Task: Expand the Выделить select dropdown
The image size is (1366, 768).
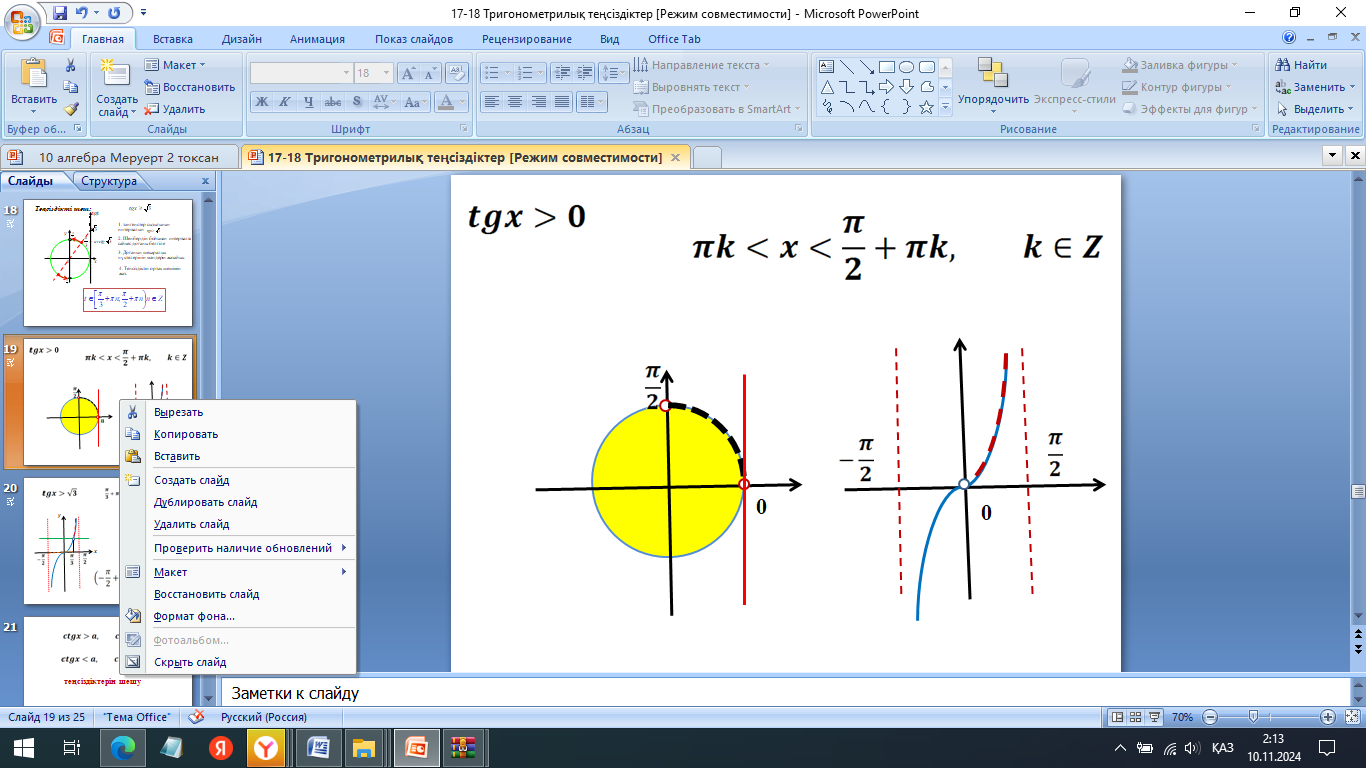Action: [x=1317, y=109]
